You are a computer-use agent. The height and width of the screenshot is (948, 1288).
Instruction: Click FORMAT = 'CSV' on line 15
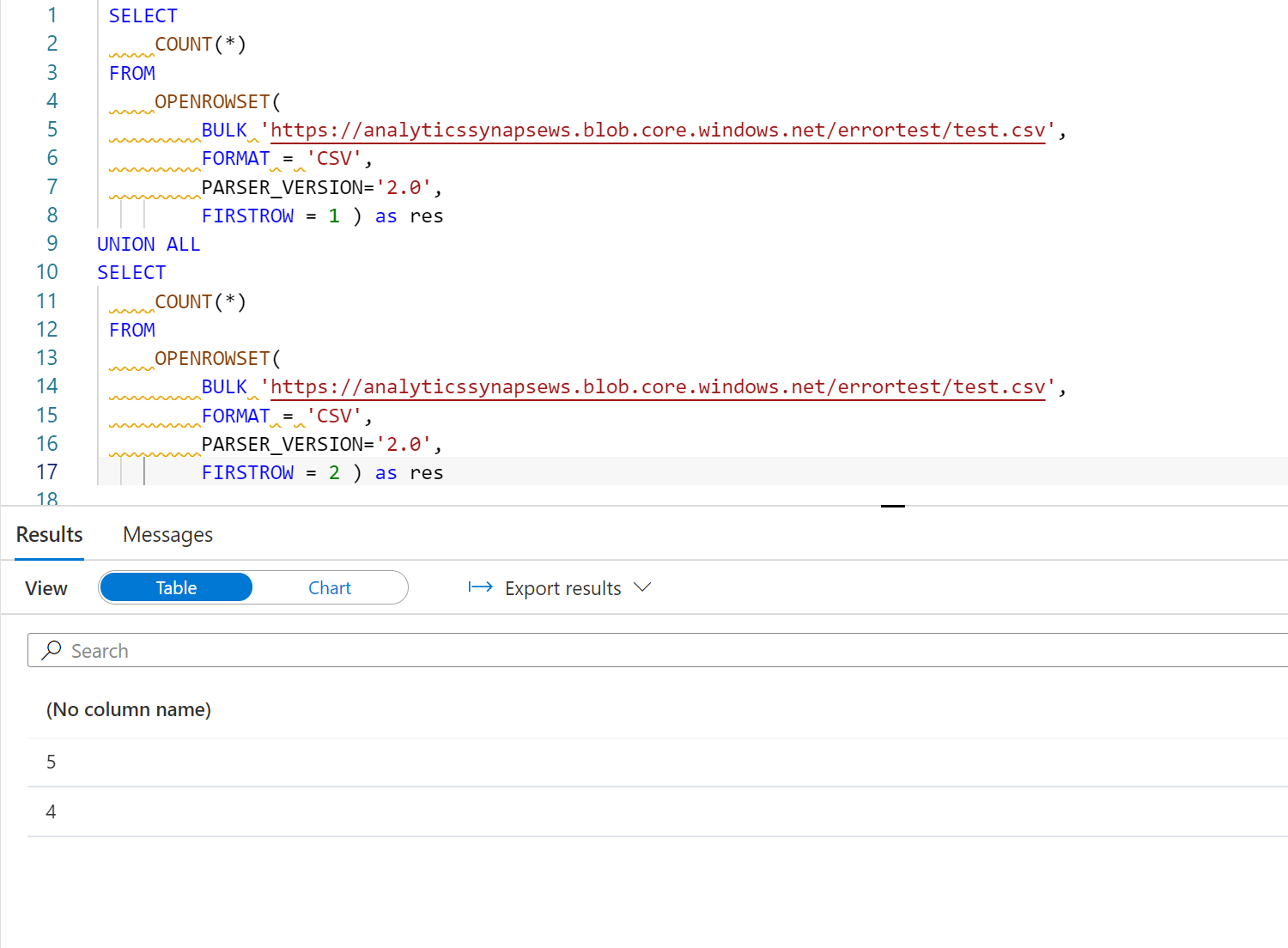[283, 416]
